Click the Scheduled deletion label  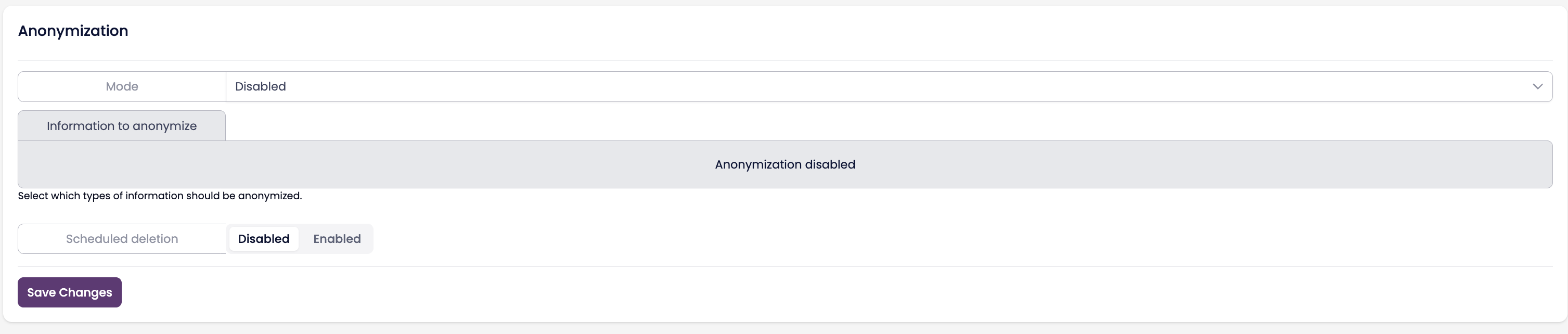[x=122, y=239]
